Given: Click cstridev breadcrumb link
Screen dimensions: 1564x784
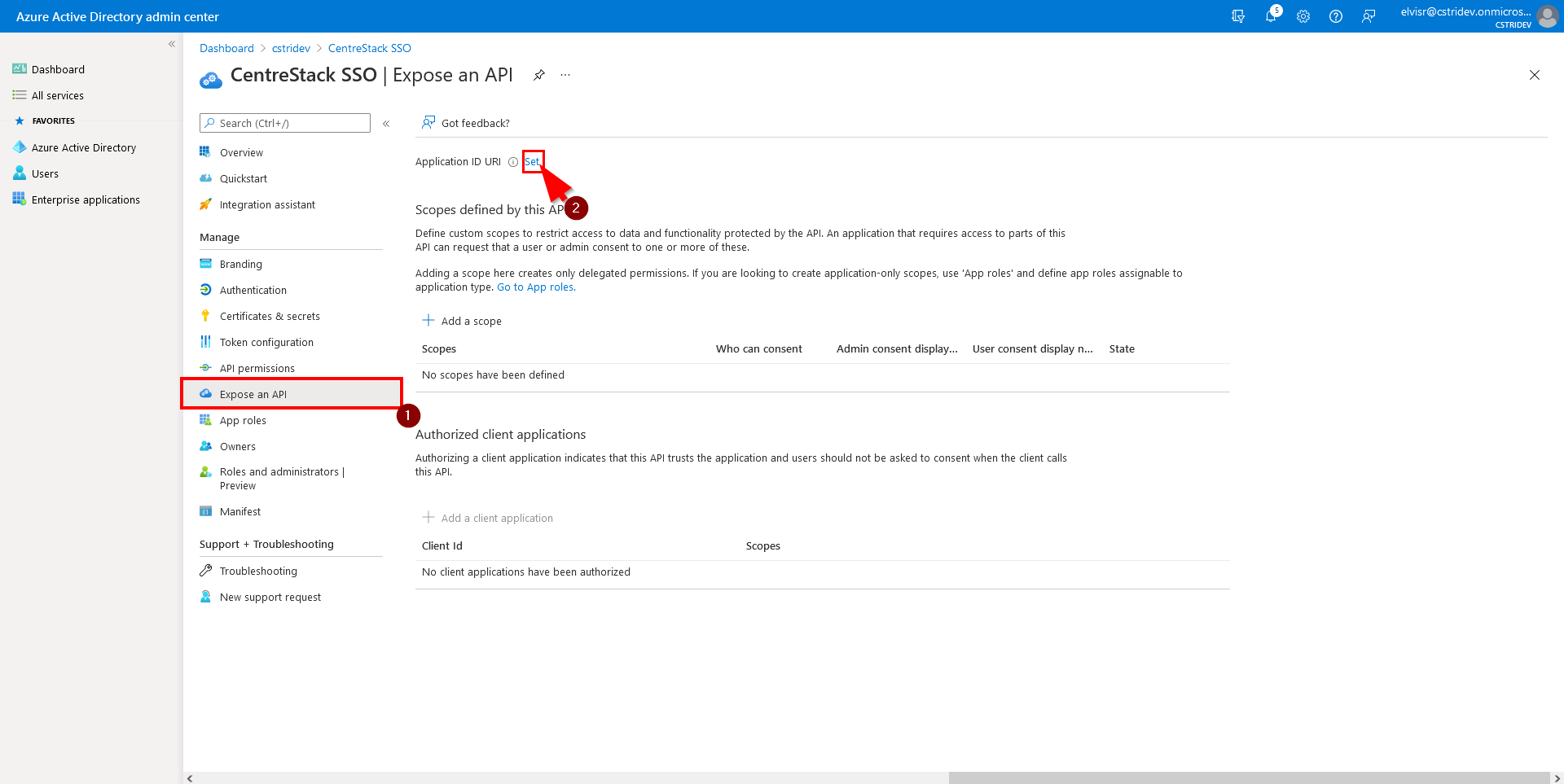Looking at the screenshot, I should pyautogui.click(x=291, y=48).
